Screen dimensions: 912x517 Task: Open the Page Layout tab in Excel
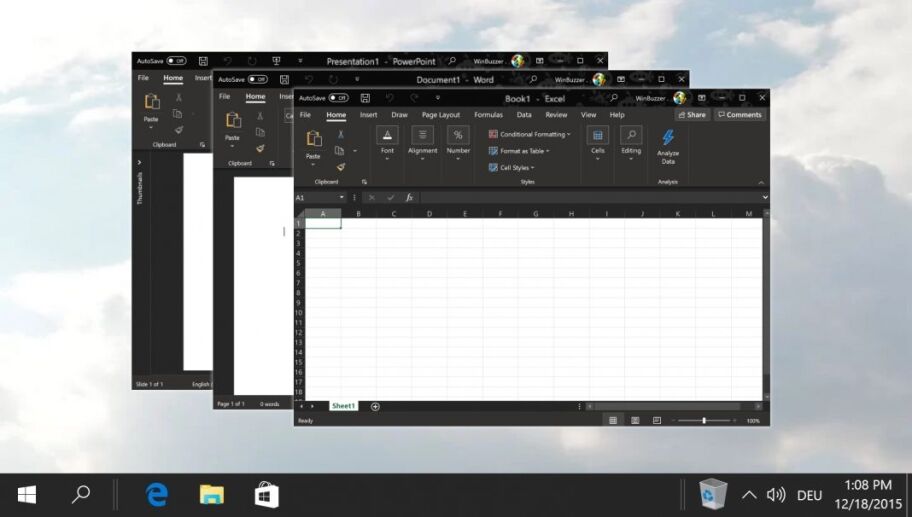tap(441, 115)
